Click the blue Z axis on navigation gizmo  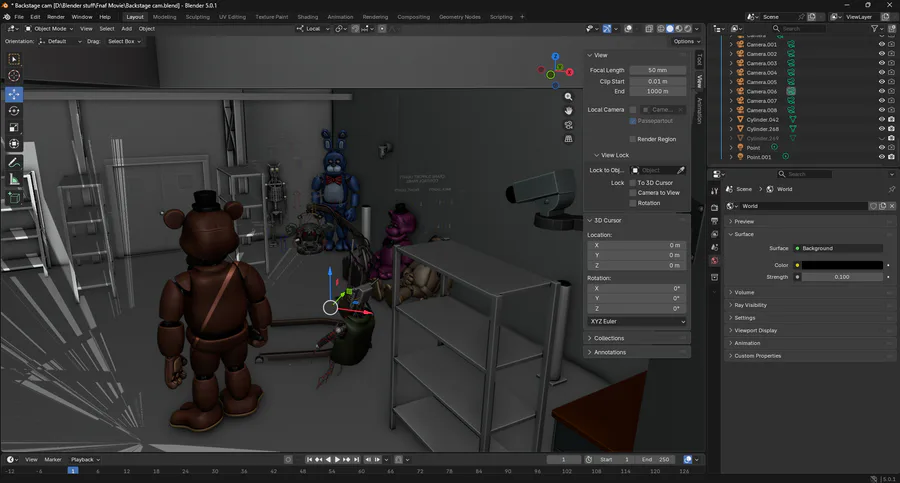tap(555, 56)
